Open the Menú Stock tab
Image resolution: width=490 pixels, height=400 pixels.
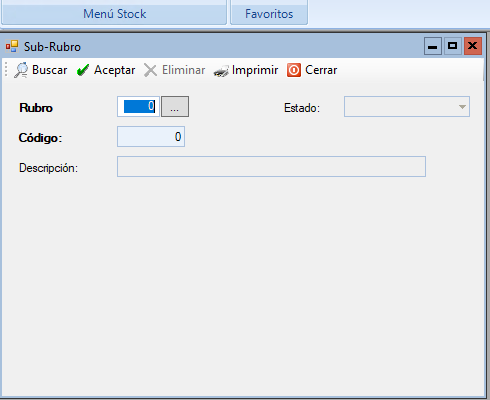pyautogui.click(x=114, y=14)
